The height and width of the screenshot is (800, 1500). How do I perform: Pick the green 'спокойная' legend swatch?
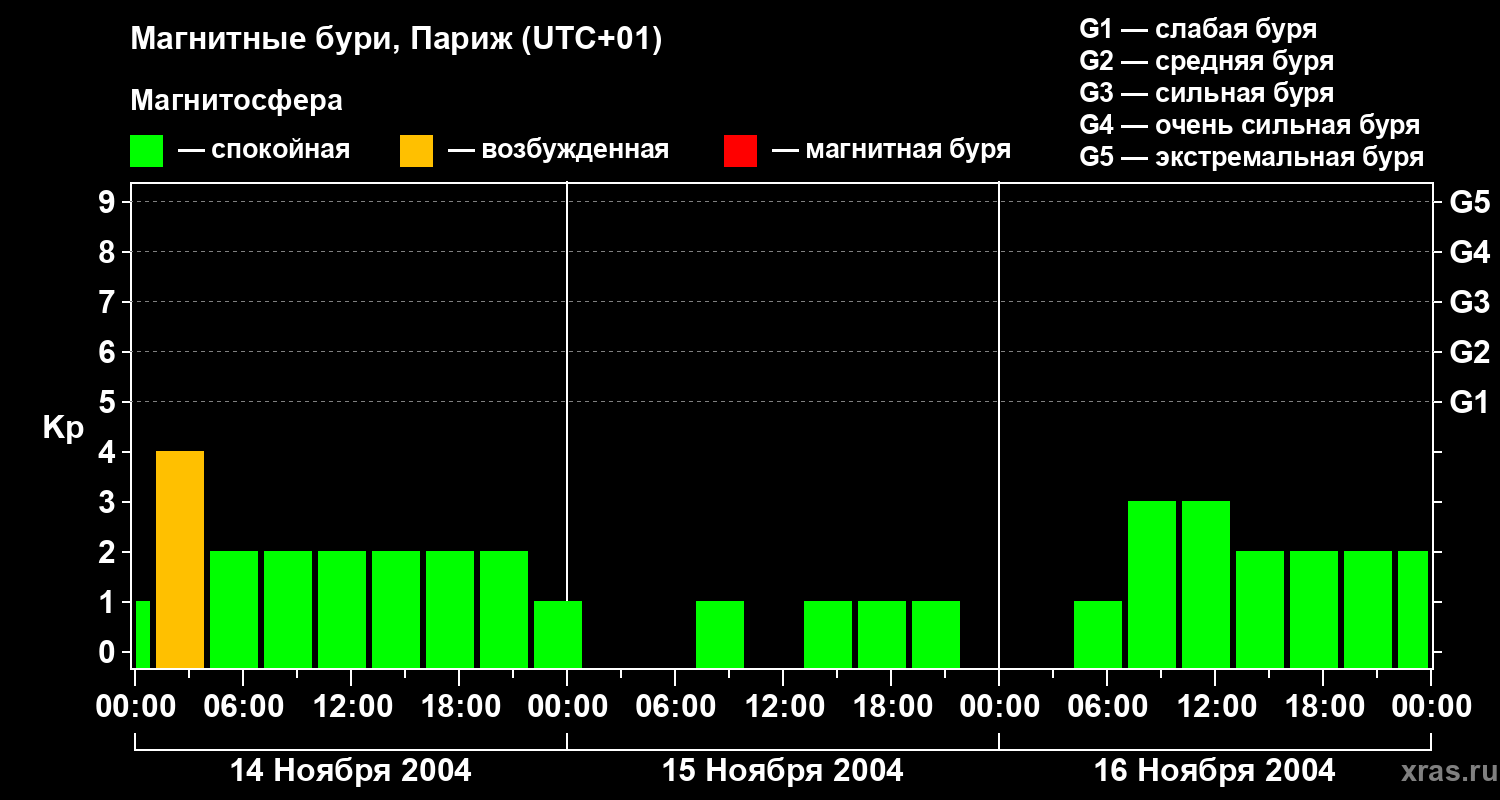(x=147, y=151)
